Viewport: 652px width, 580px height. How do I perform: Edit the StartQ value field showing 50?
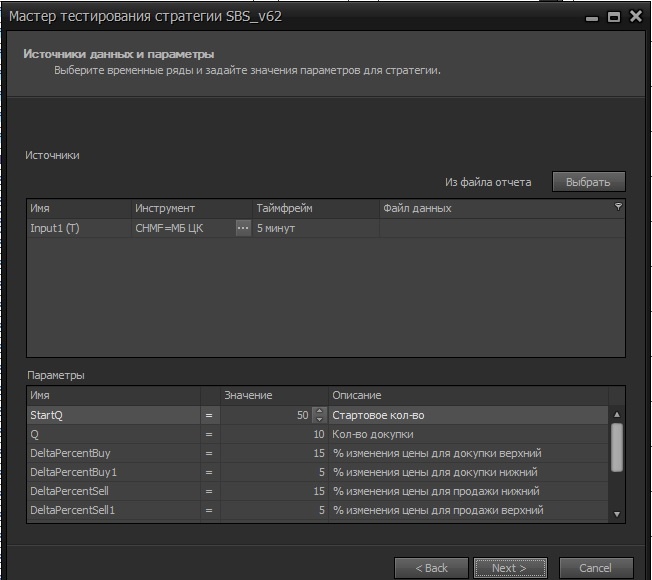tap(266, 415)
